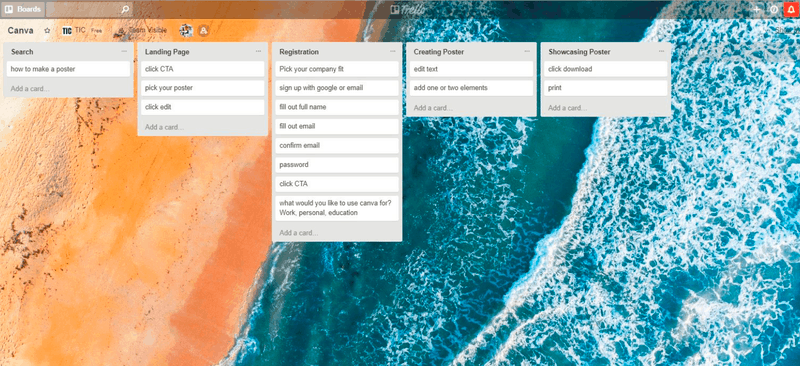Open the 'fill out email' card
This screenshot has height=366, width=800.
(x=337, y=126)
